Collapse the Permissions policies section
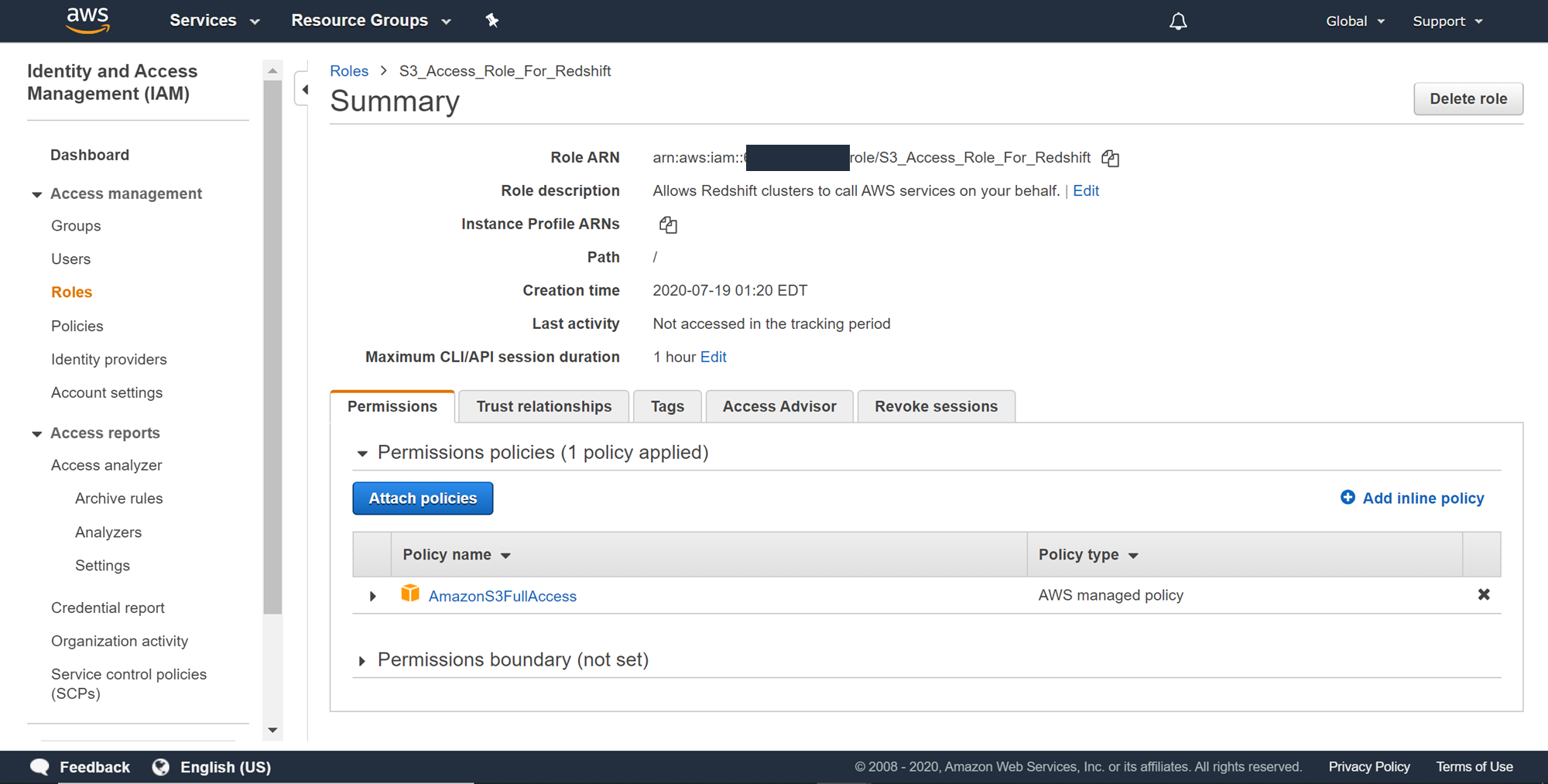The height and width of the screenshot is (784, 1548). (361, 454)
